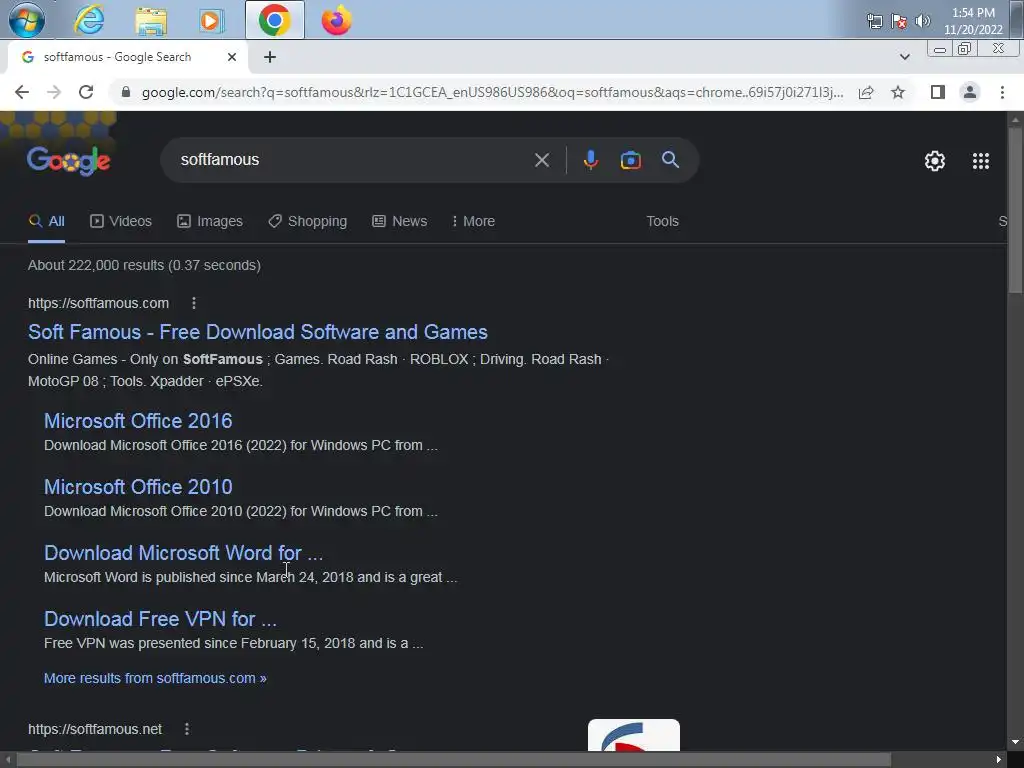The height and width of the screenshot is (768, 1024).
Task: Open a new tab with plus button
Action: coord(270,57)
